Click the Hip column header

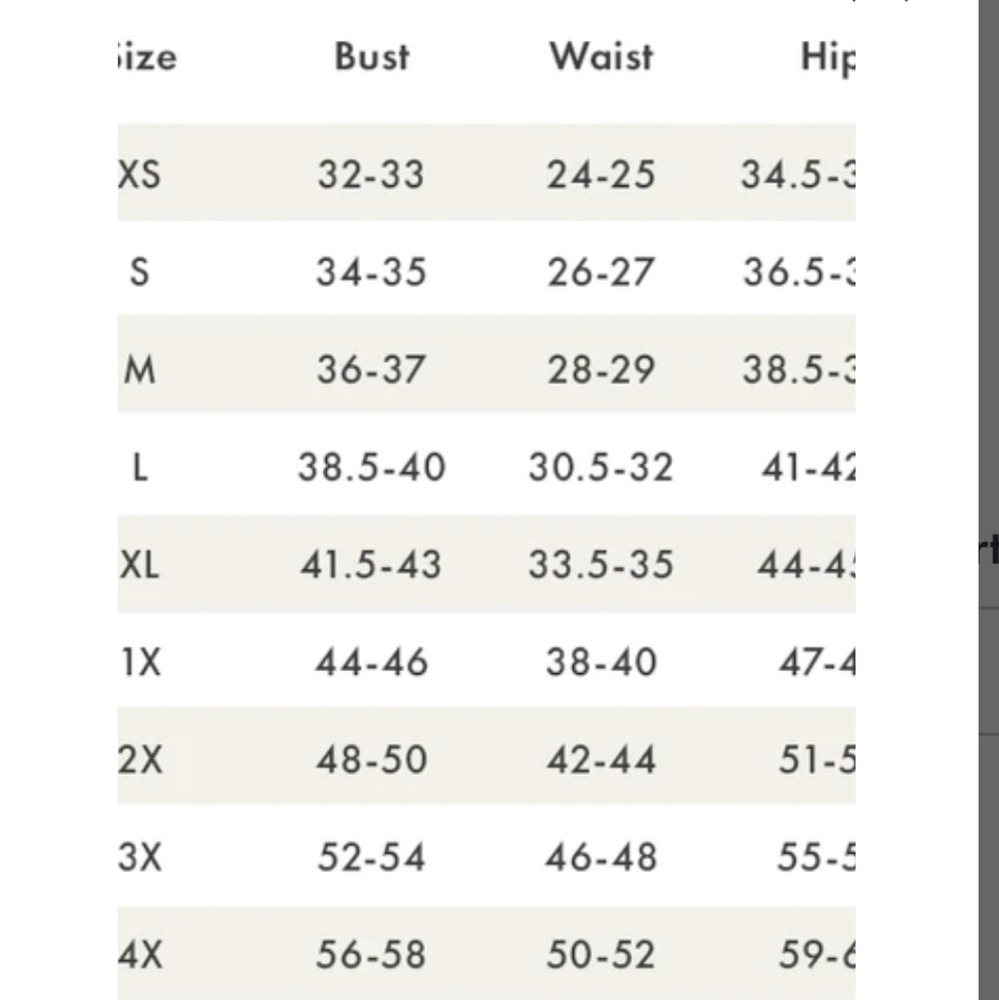click(828, 59)
